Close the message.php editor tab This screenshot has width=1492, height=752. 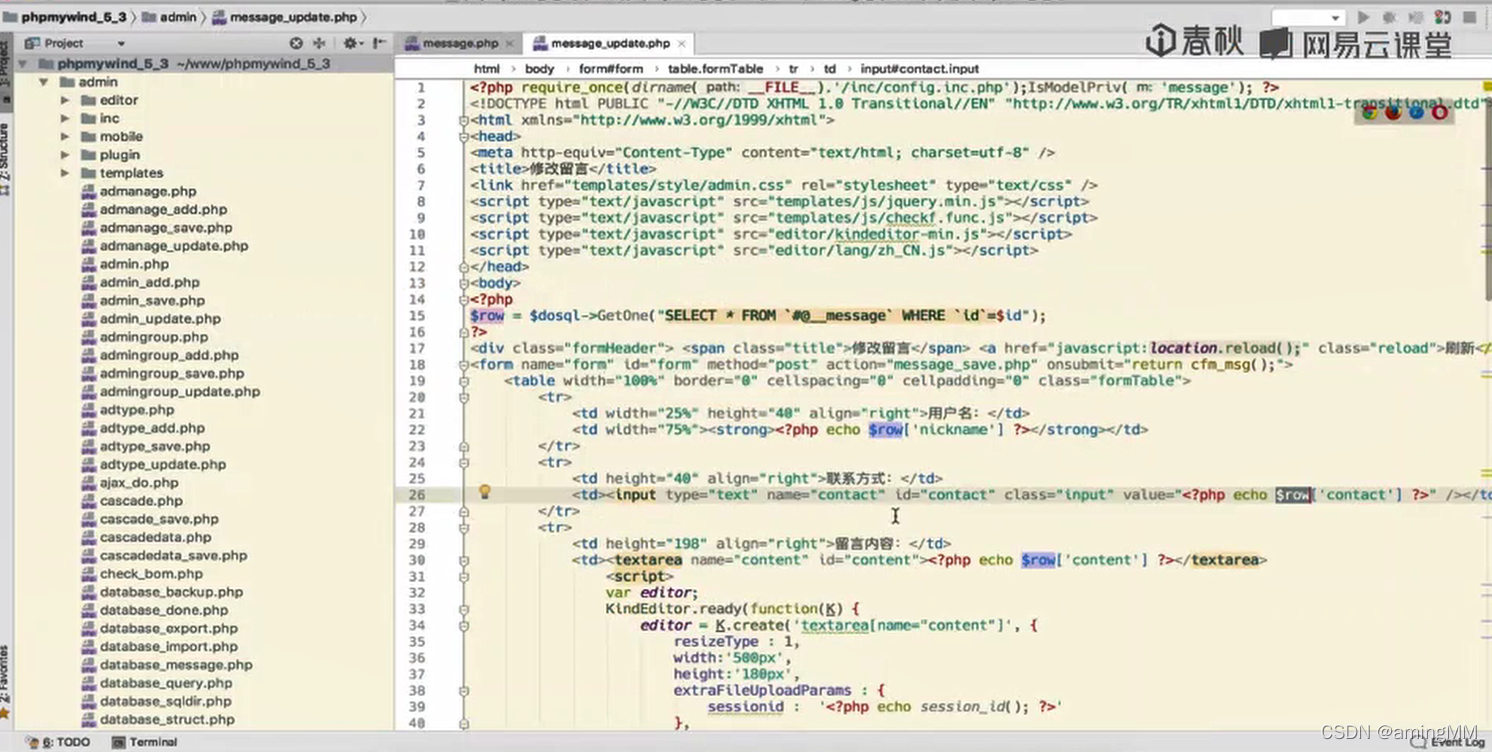(510, 44)
